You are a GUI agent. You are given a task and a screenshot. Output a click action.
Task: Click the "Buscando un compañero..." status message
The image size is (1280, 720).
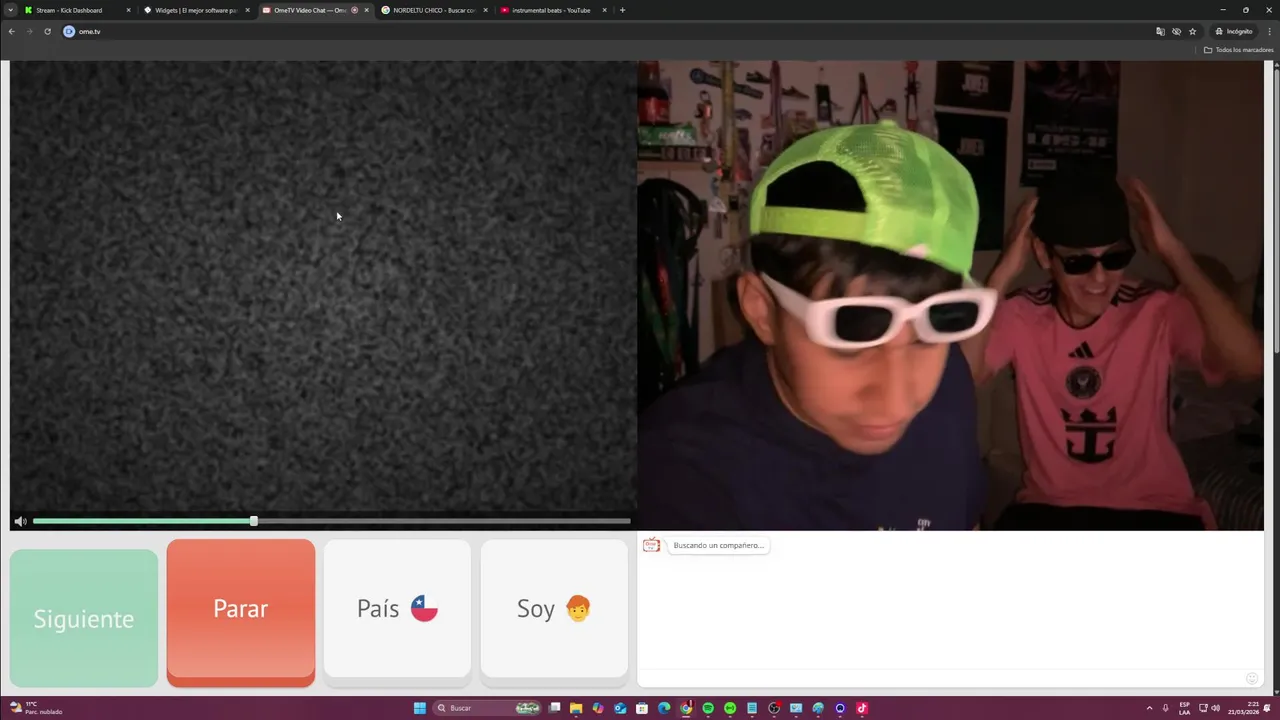(718, 545)
